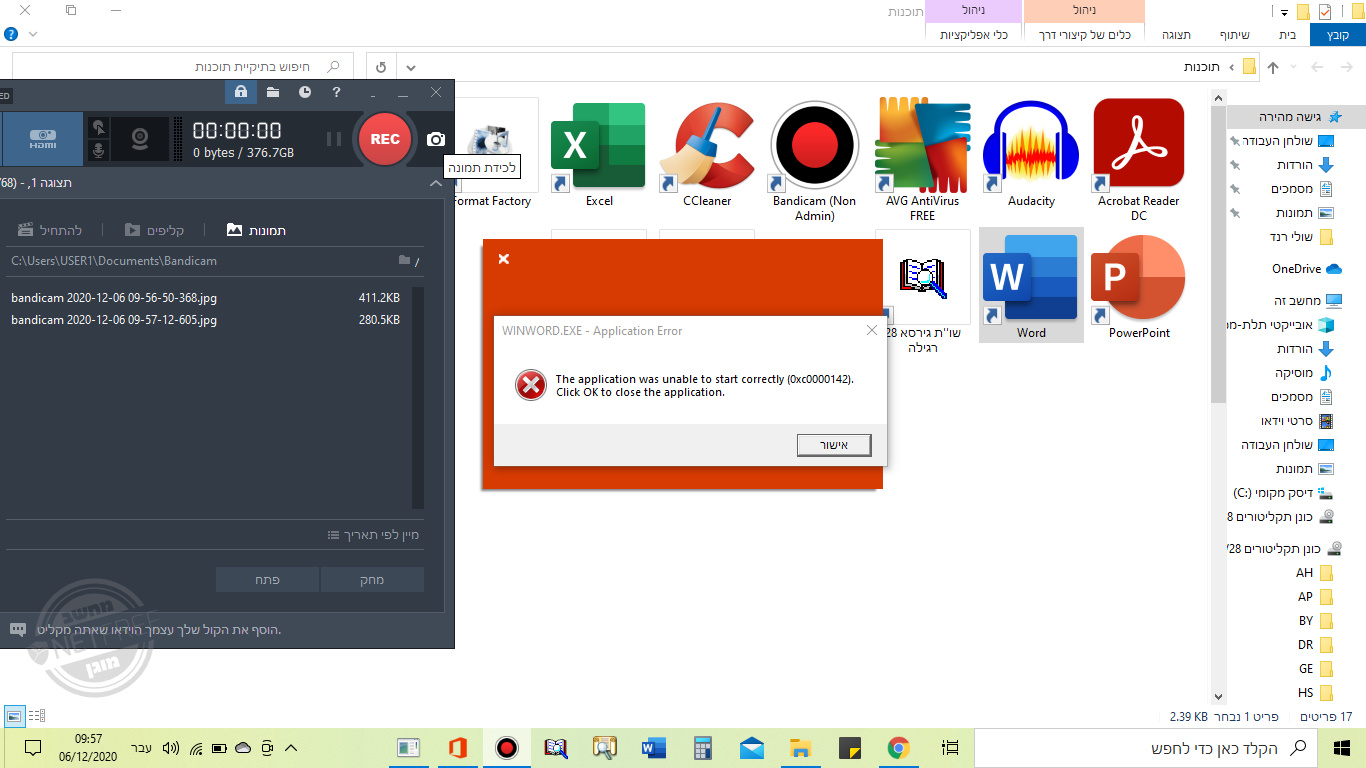Open דיסק מקומי (C:) in navigation pane
The height and width of the screenshot is (768, 1366).
[x=1283, y=493]
